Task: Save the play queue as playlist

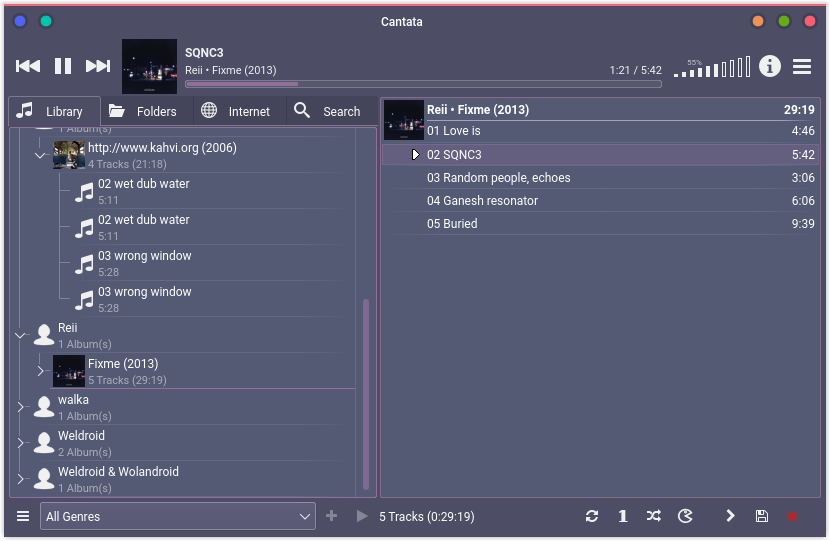Action: [761, 516]
